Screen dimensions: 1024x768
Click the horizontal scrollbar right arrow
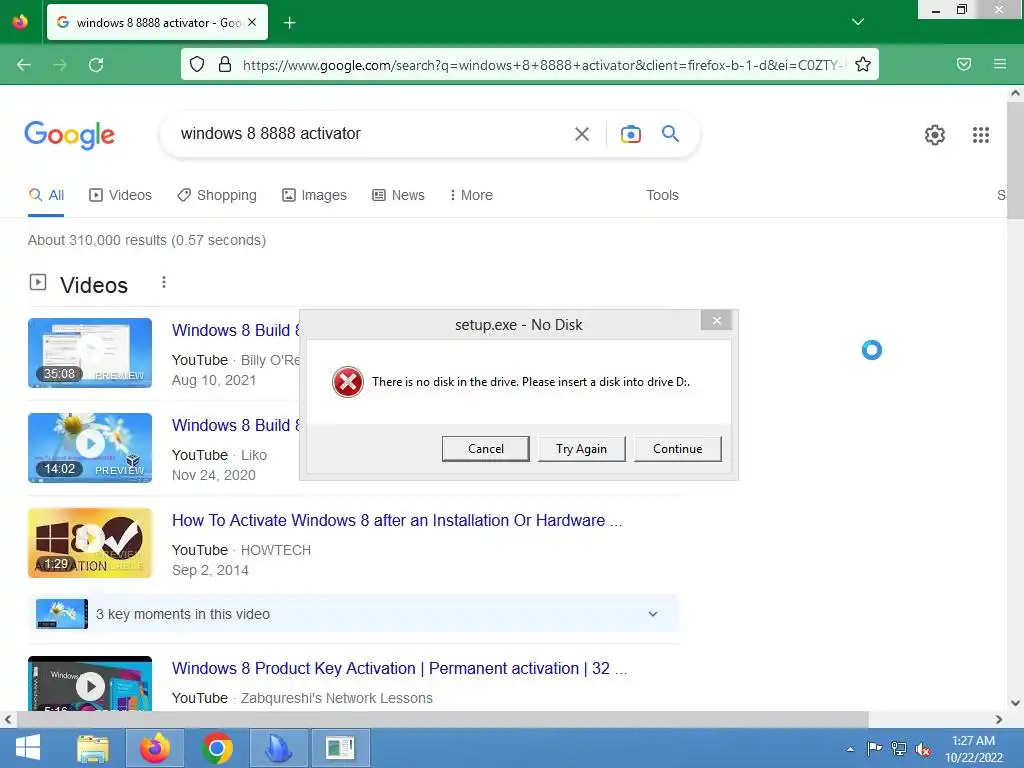(999, 720)
